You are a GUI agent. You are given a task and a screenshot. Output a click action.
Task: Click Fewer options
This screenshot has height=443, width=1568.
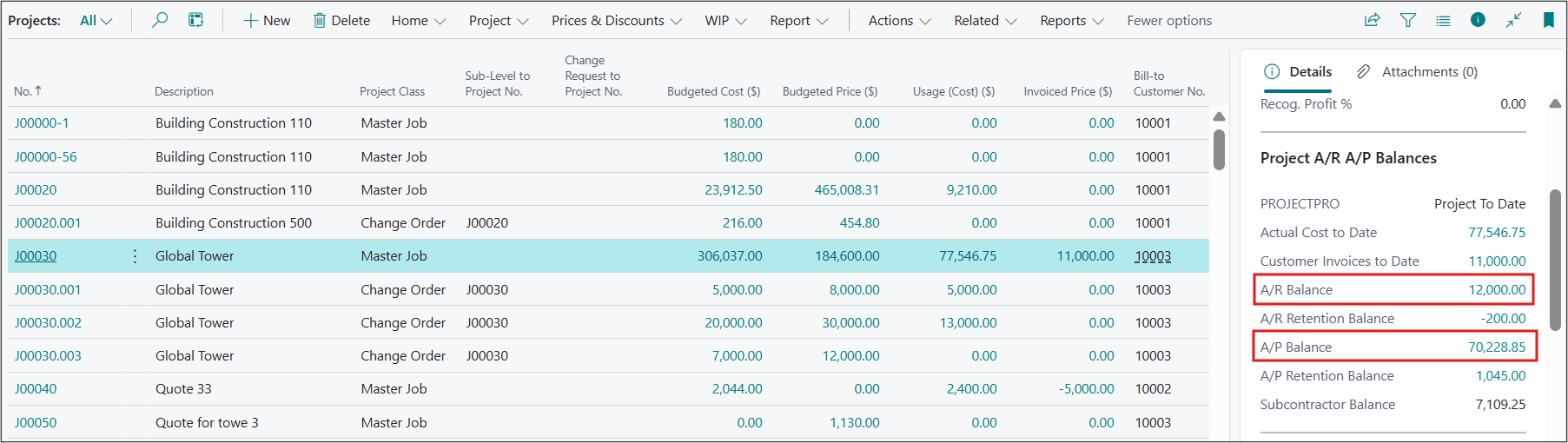1168,21
